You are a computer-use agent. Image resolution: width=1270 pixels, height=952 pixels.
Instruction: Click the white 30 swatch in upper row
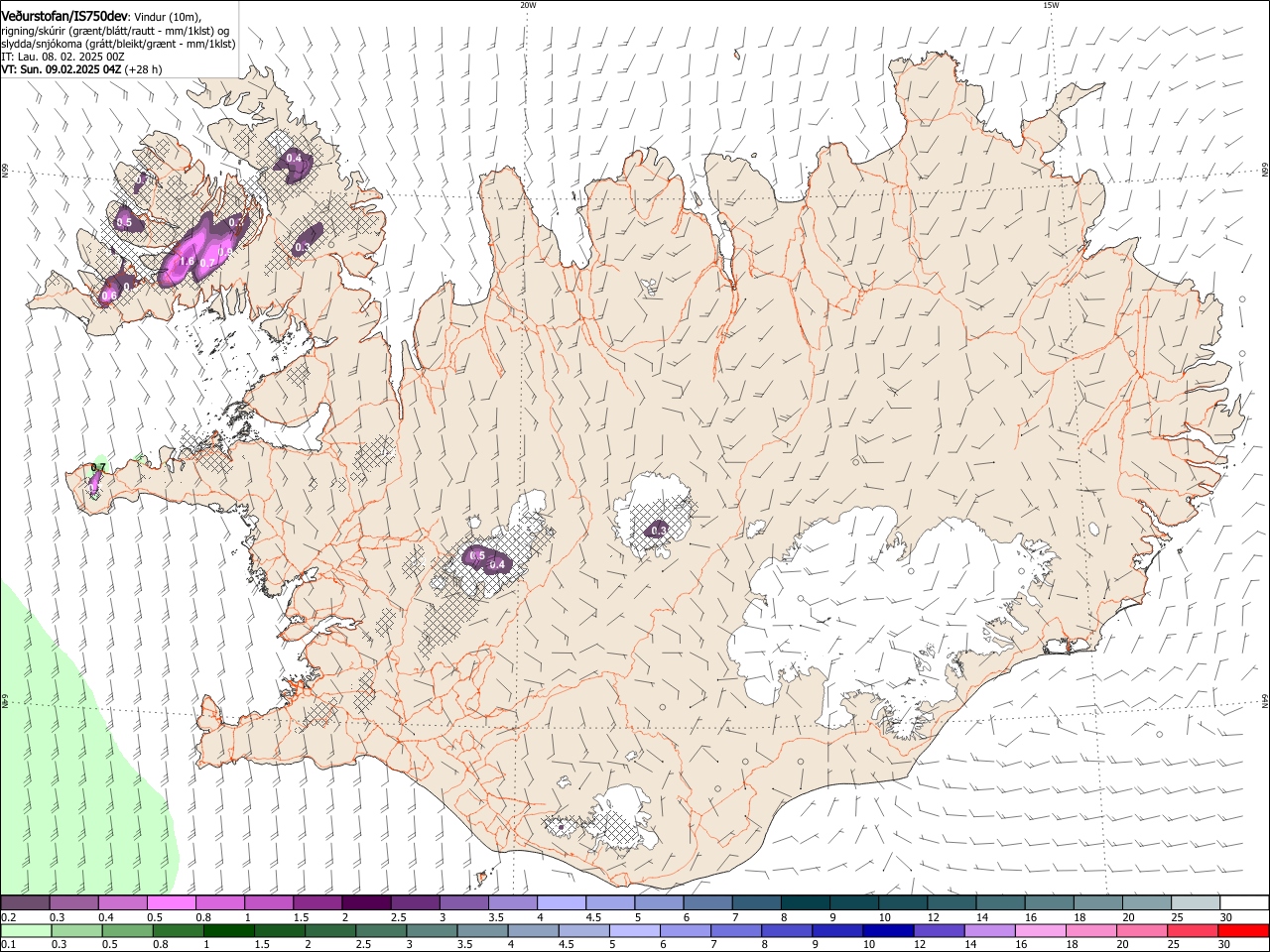1244,903
